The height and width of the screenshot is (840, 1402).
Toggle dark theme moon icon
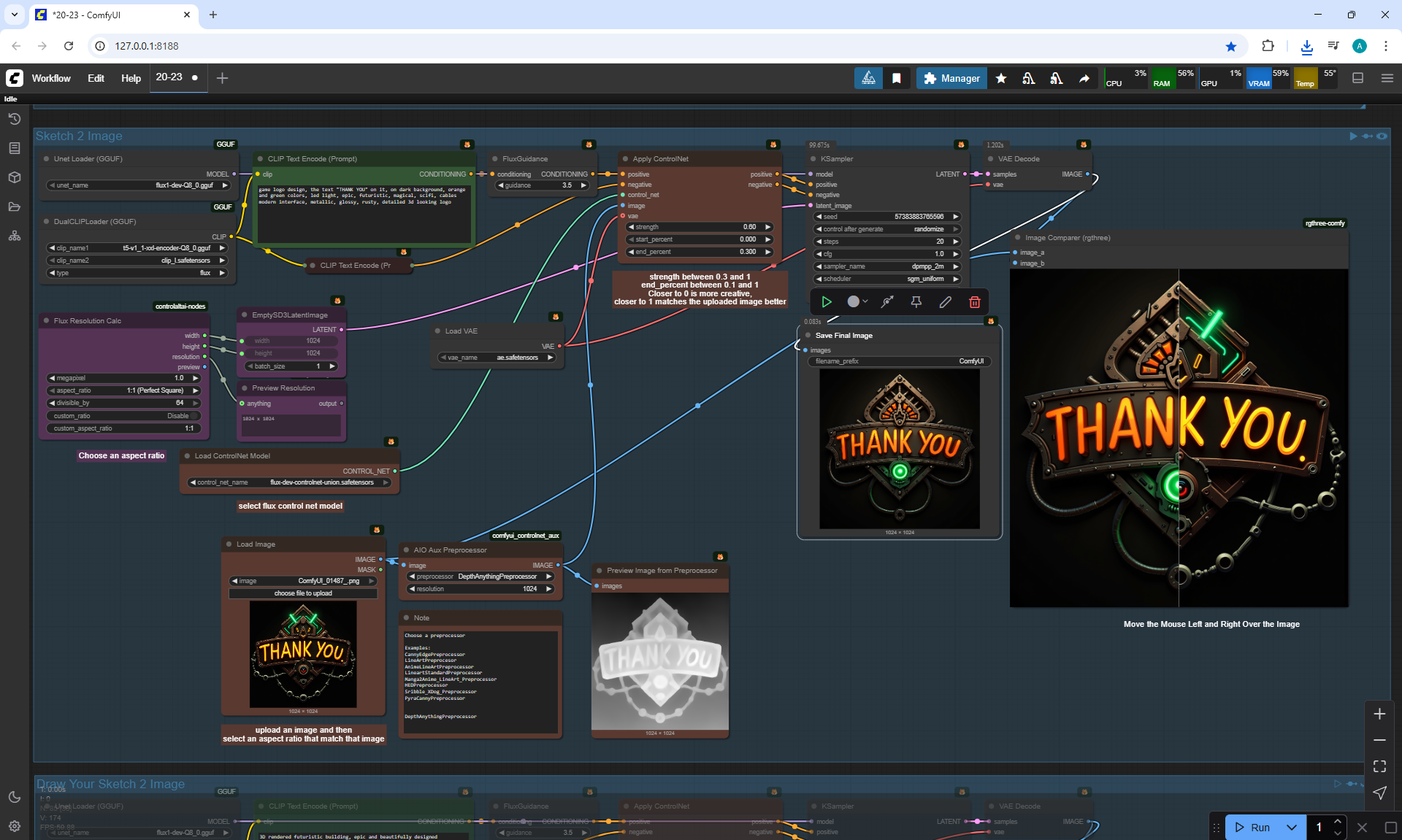(15, 797)
